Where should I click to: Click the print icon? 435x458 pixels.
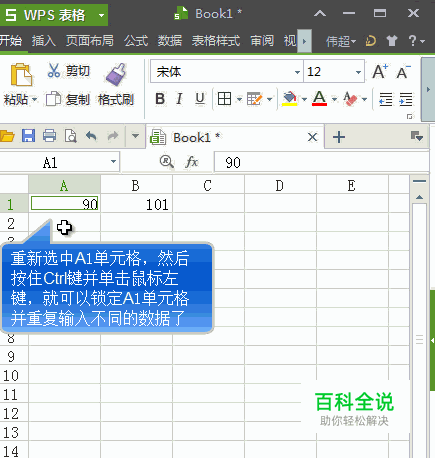coord(49,136)
